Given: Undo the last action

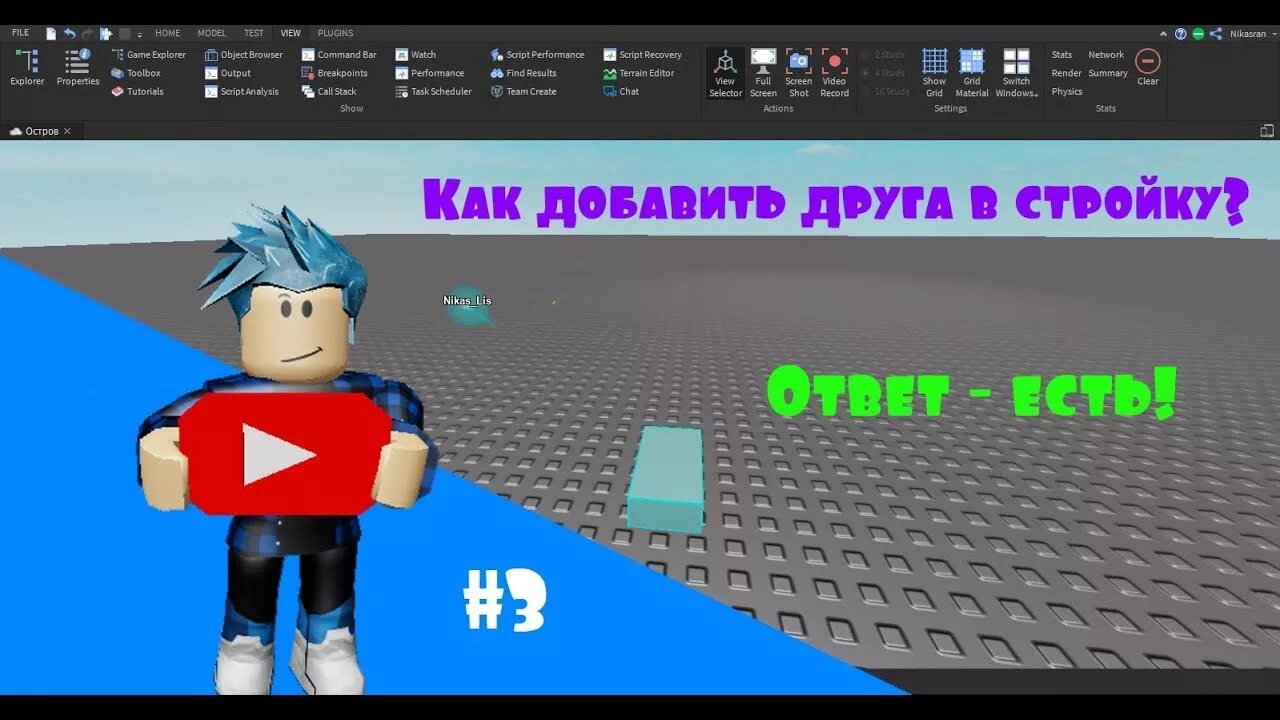Looking at the screenshot, I should coord(69,33).
